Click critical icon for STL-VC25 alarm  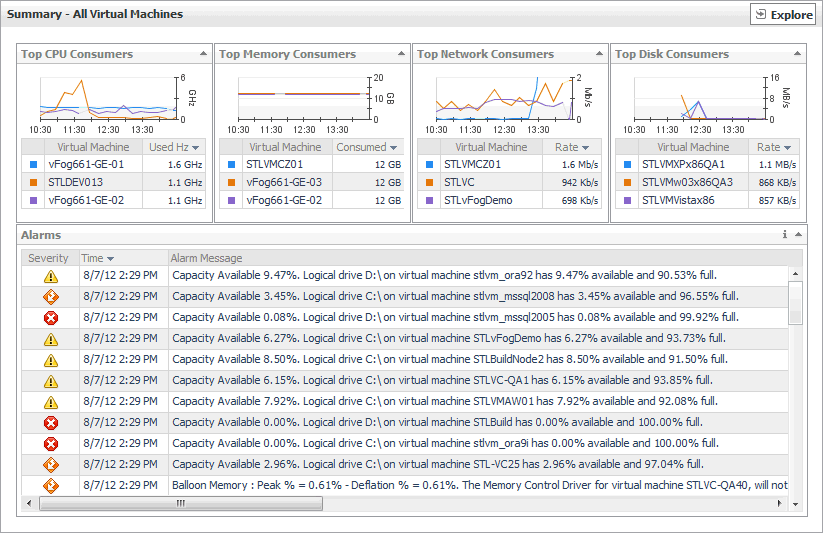[51, 465]
